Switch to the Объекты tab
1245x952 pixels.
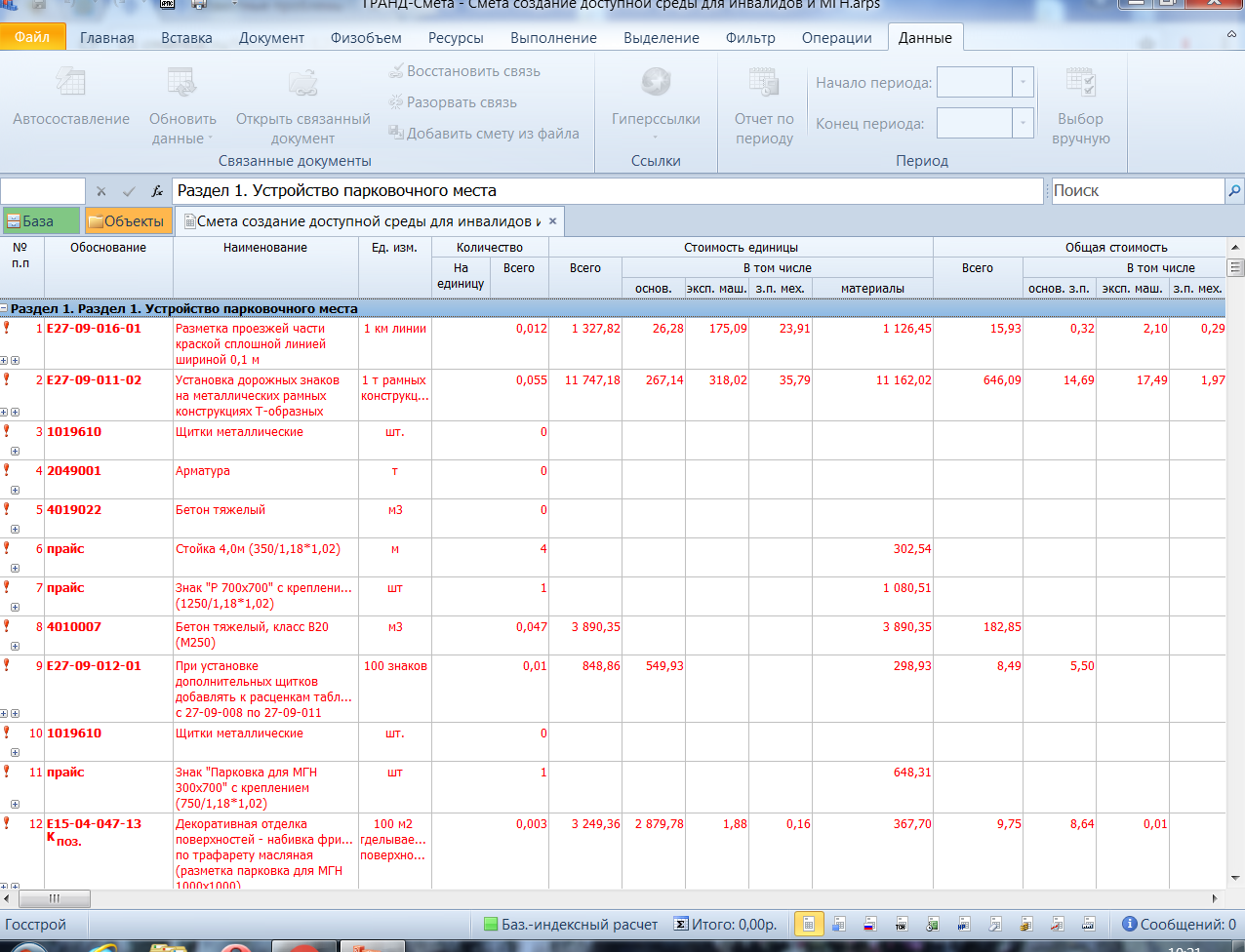[x=127, y=221]
